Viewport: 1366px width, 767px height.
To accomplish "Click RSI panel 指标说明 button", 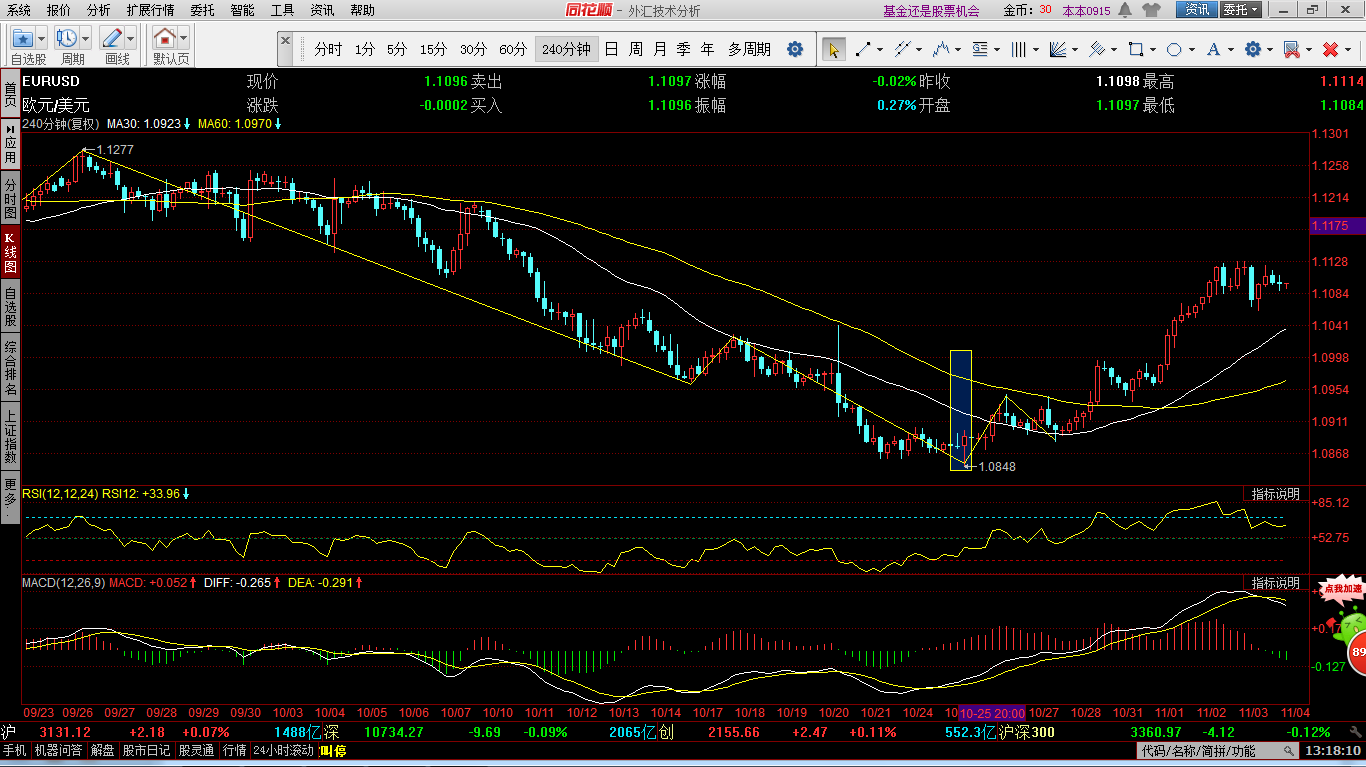I will [1276, 494].
